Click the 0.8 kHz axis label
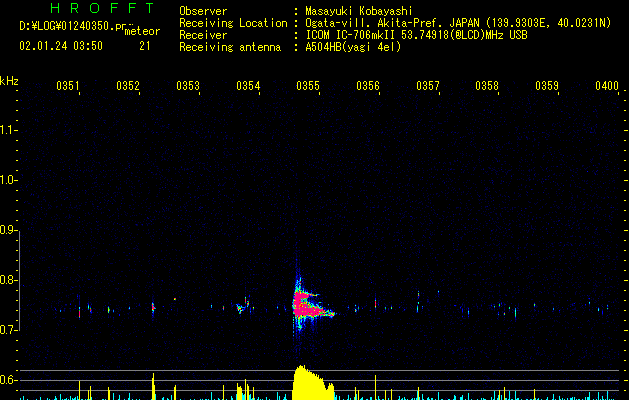Viewport: 629px width, 400px height. (x=8, y=280)
